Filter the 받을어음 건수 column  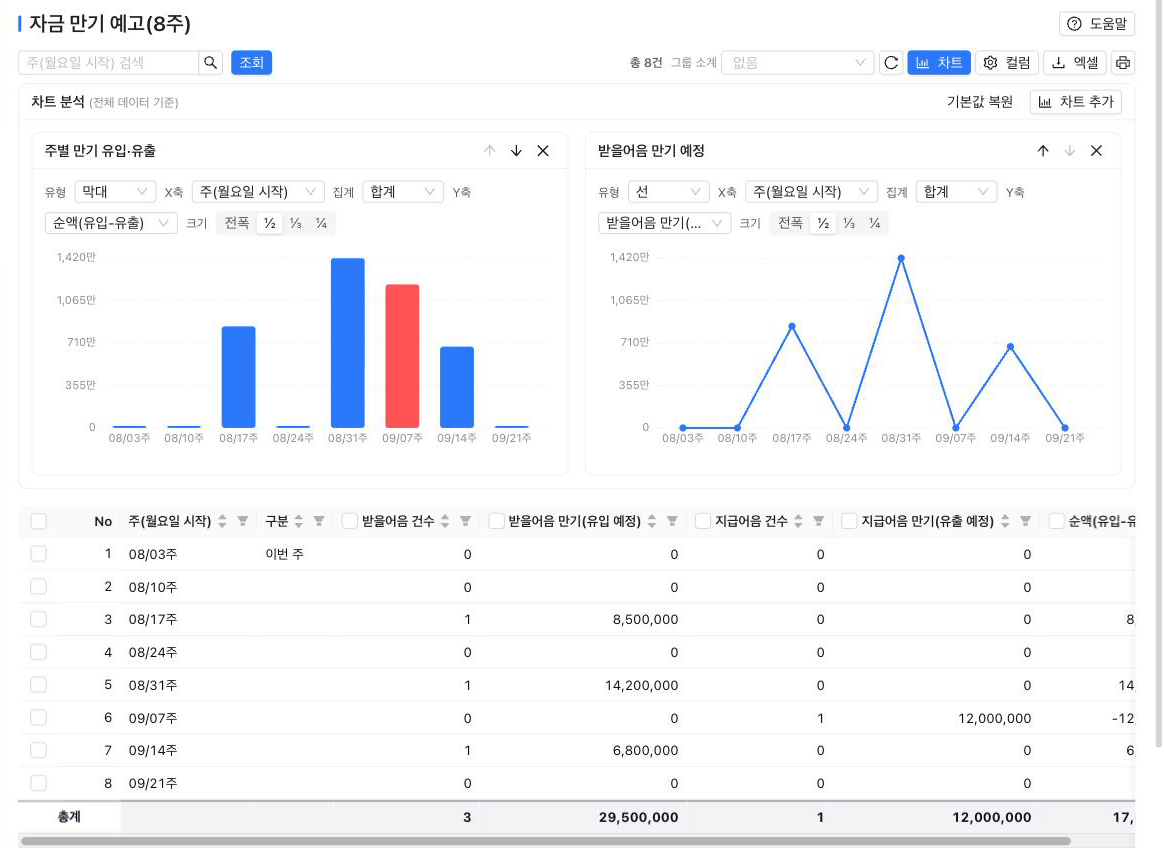tap(465, 521)
